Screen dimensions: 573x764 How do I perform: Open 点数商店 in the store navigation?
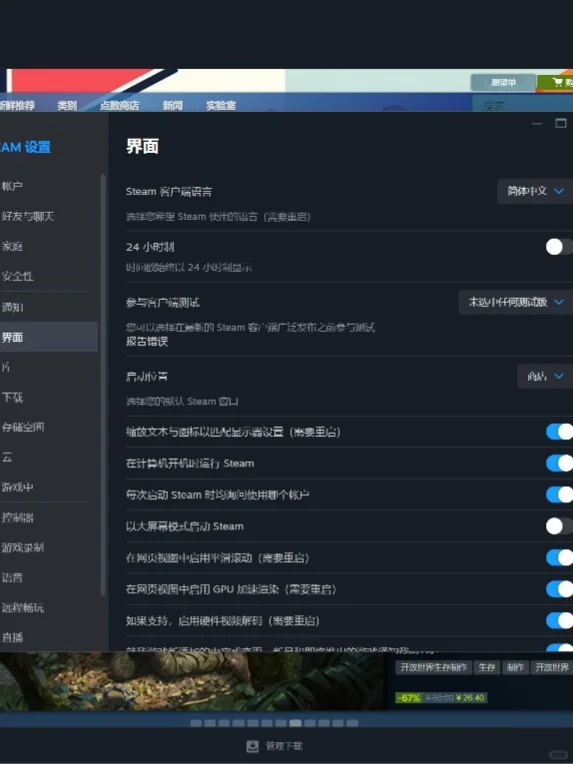(x=119, y=105)
